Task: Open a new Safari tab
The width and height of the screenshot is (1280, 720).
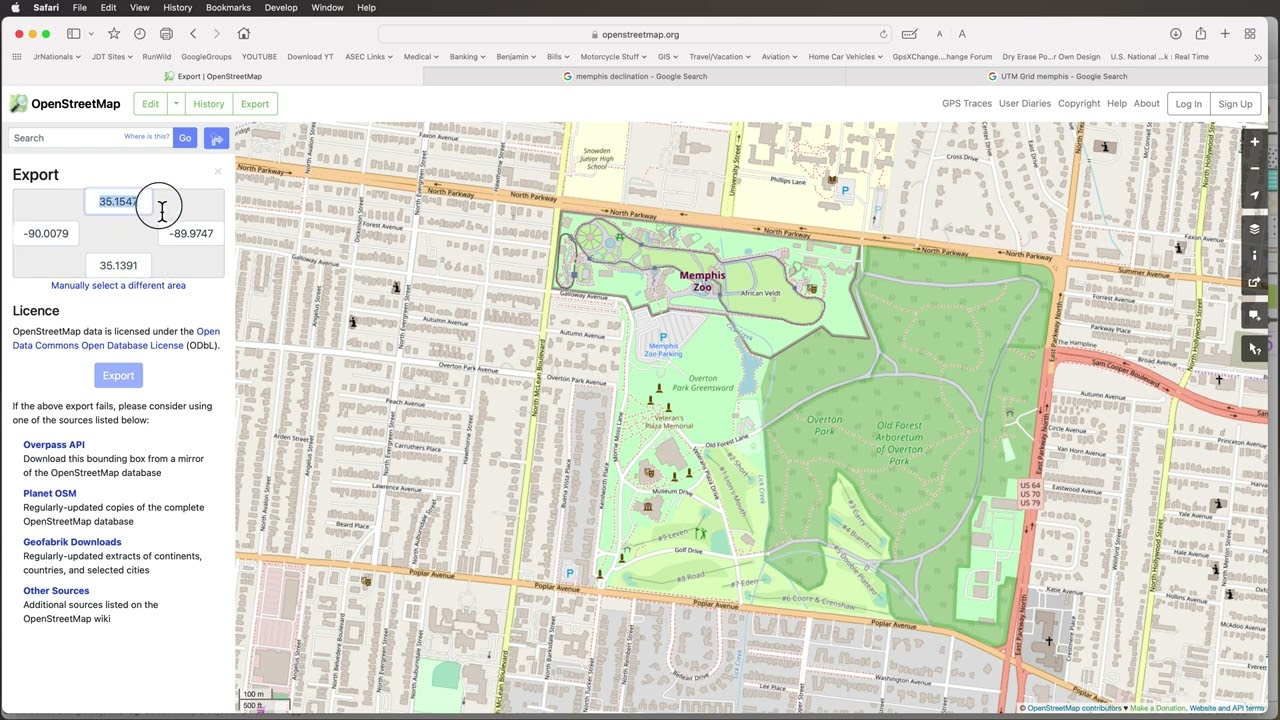Action: (1225, 34)
